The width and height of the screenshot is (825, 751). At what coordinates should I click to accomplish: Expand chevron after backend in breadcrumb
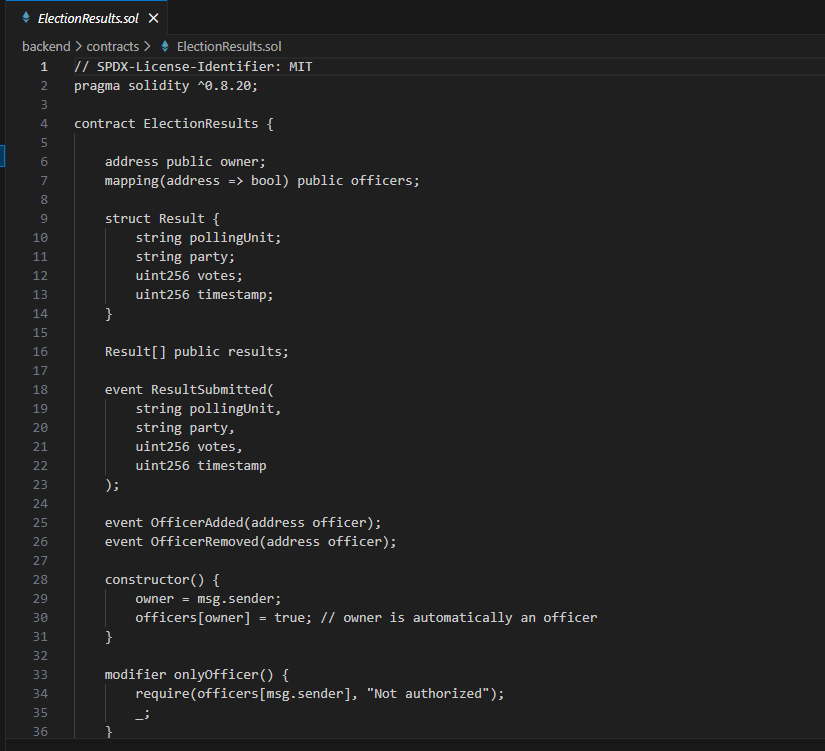click(x=78, y=46)
